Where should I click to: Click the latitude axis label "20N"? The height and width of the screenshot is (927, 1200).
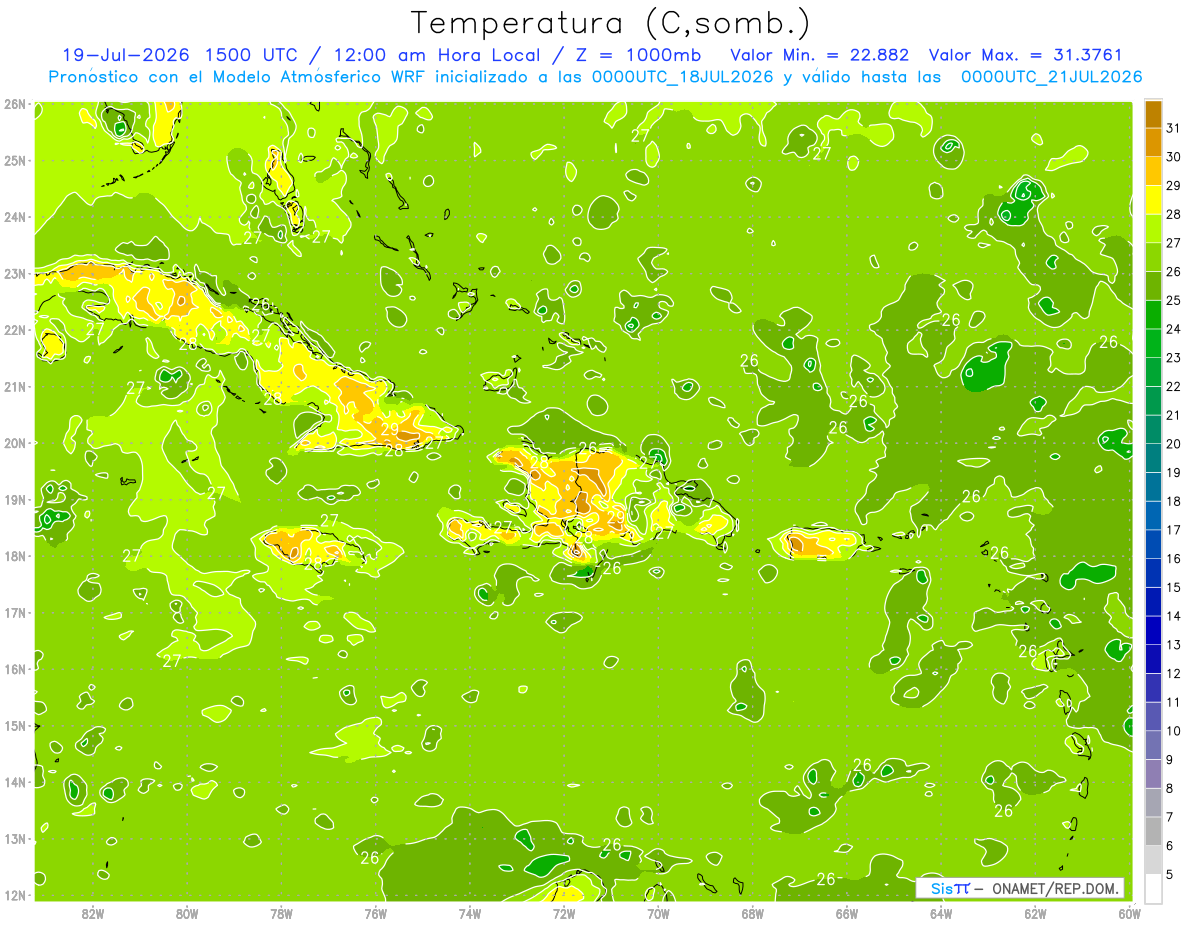pyautogui.click(x=14, y=443)
